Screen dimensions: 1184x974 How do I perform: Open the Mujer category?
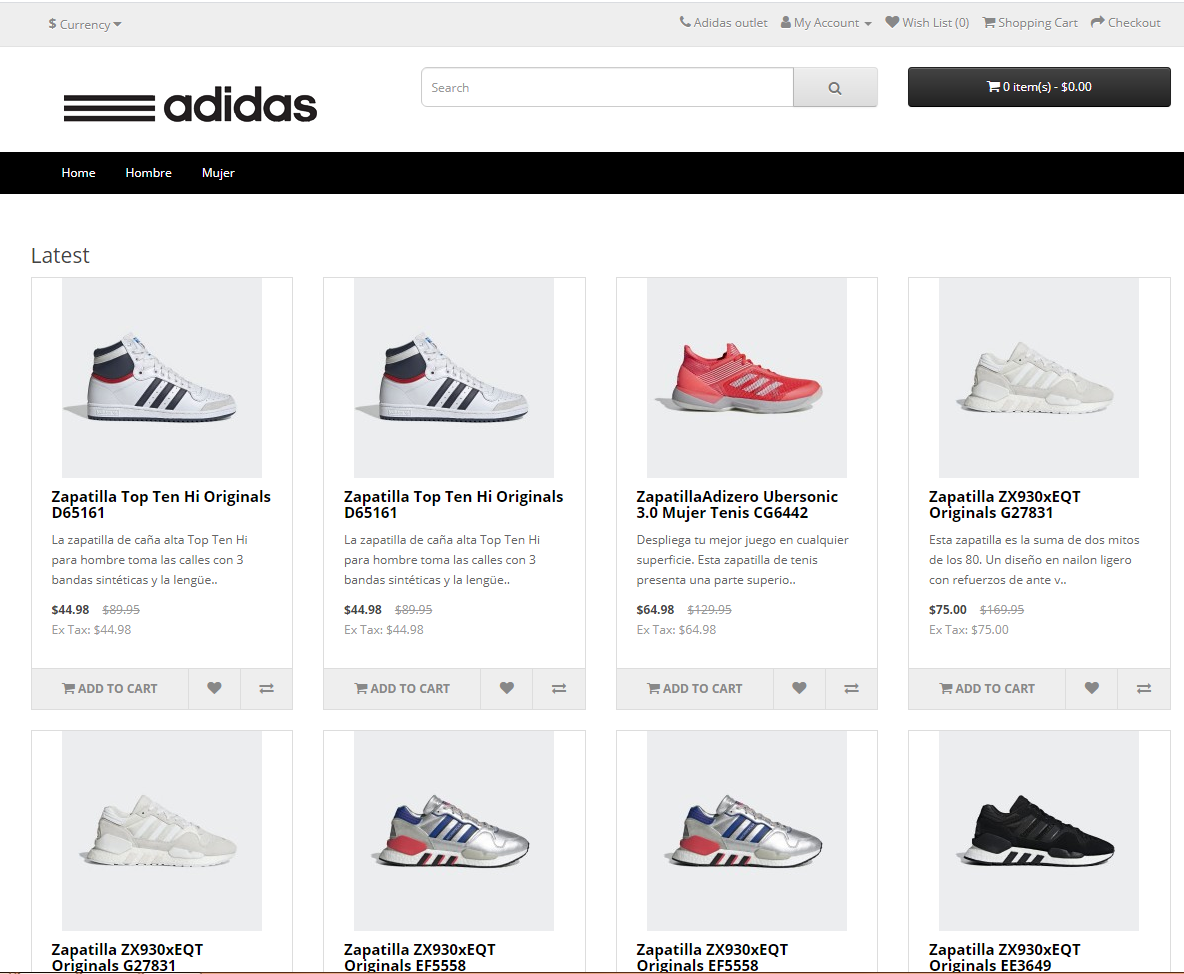coord(218,173)
